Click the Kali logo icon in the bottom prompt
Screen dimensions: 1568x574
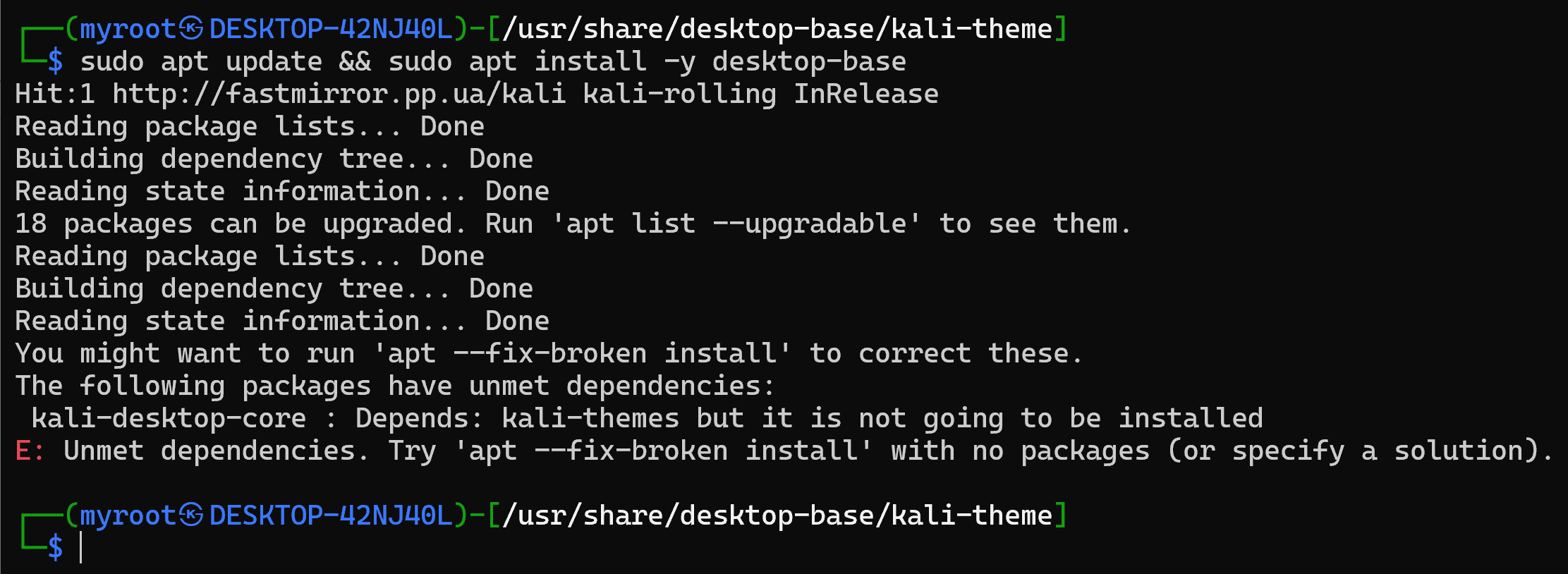tap(190, 515)
